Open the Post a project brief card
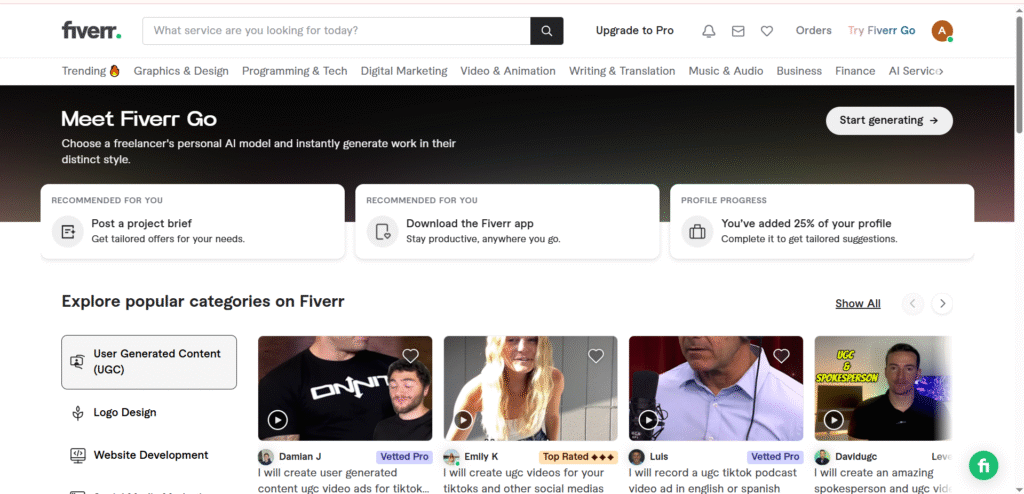Screen dimensions: 1024x494 point(193,222)
